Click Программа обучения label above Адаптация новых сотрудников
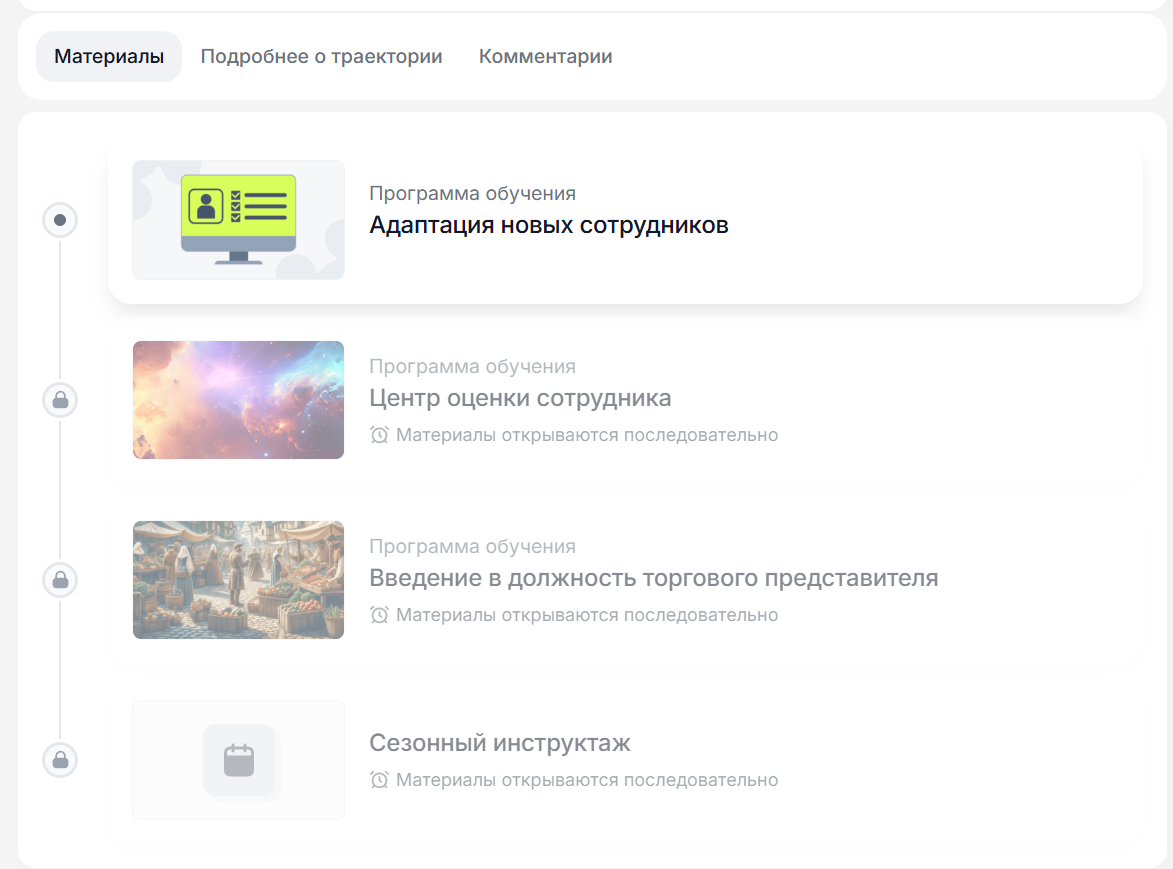This screenshot has height=869, width=1173. pyautogui.click(x=473, y=194)
